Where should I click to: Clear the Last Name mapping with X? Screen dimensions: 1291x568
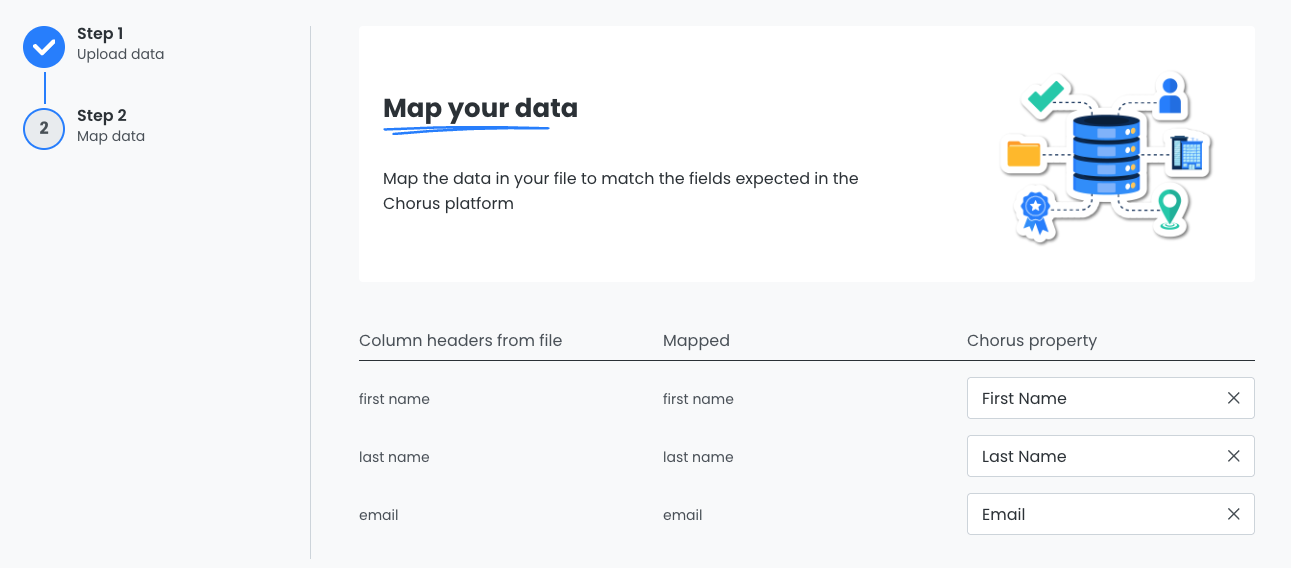1233,456
